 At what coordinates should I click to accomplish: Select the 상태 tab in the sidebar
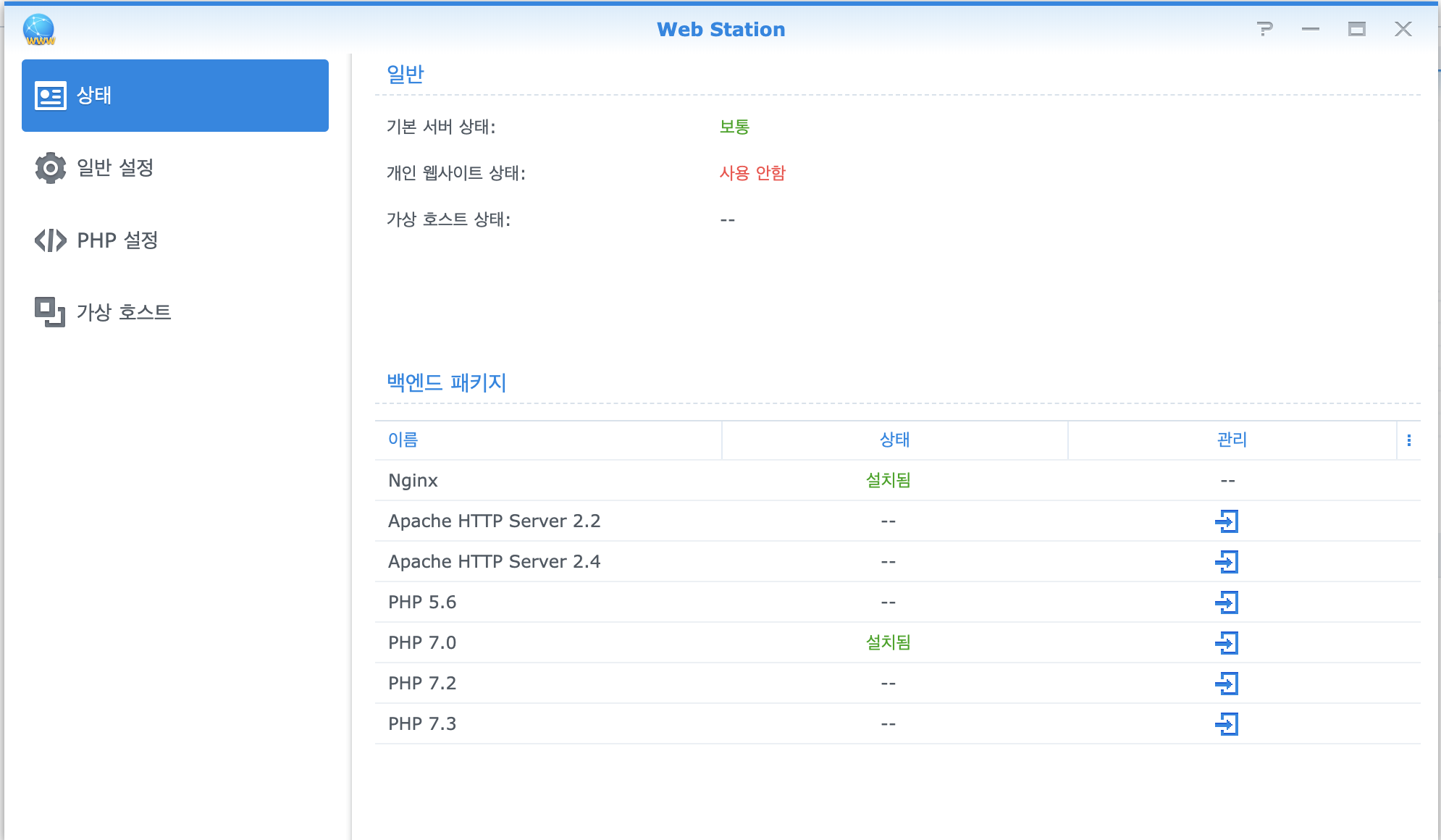175,96
